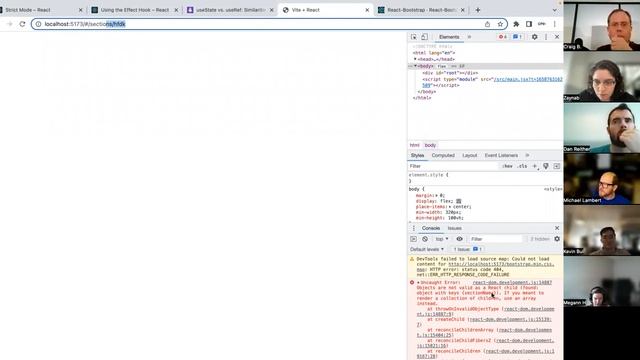Select the body breadcrumb
The image size is (640, 360).
pyautogui.click(x=430, y=145)
